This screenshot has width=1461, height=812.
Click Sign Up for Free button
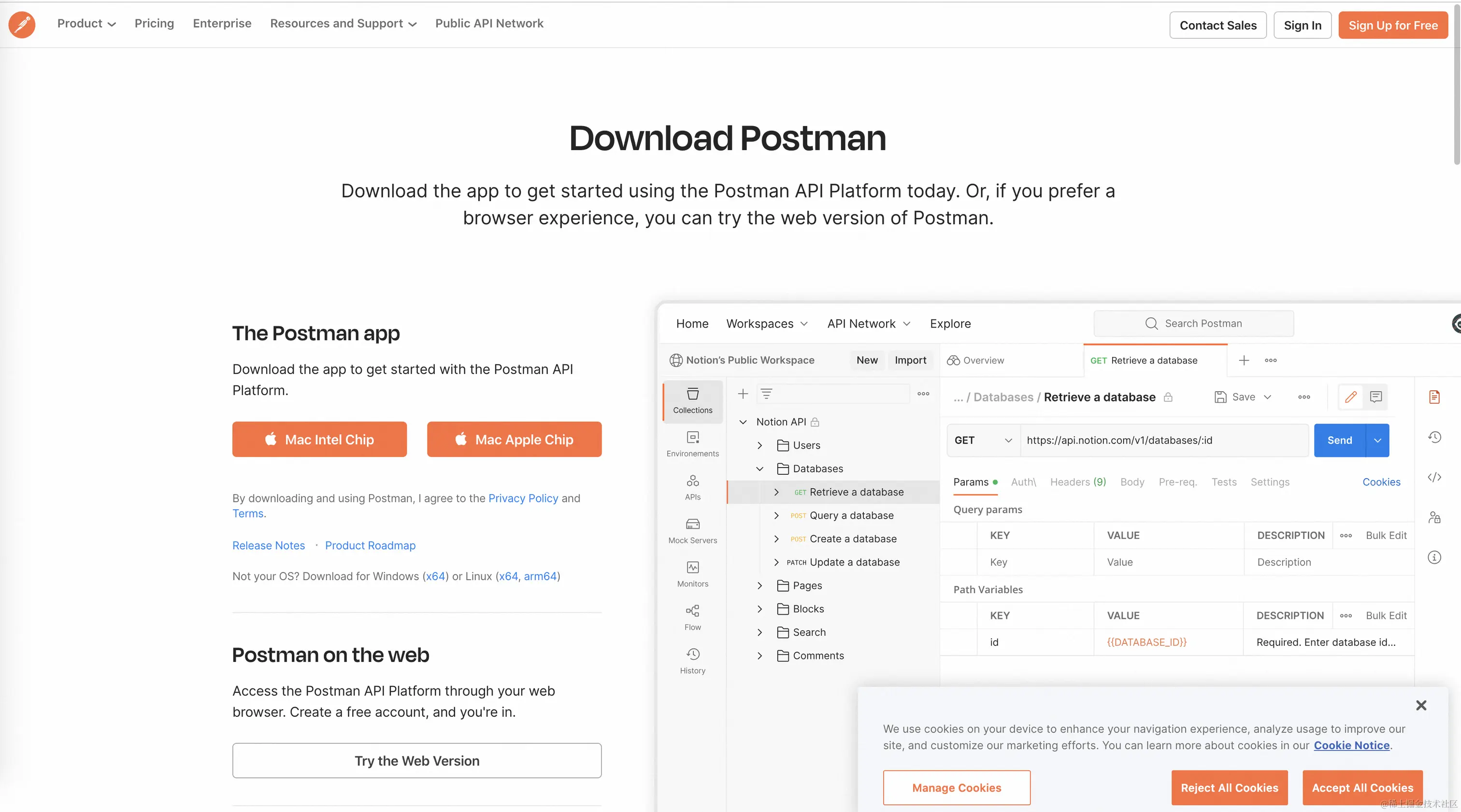(x=1393, y=25)
